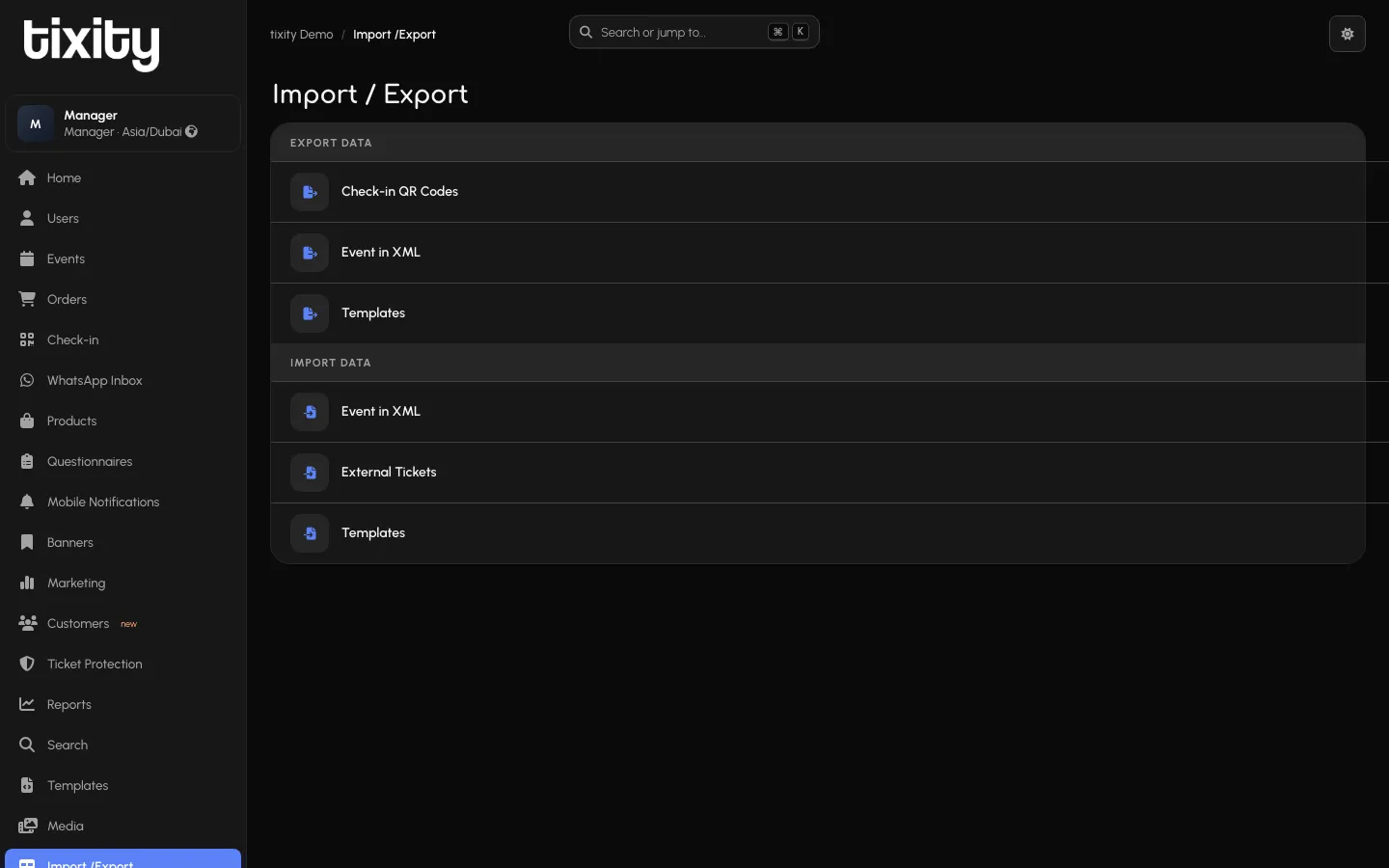The height and width of the screenshot is (868, 1389).
Task: Click export icon next to Event in XML
Action: (310, 253)
